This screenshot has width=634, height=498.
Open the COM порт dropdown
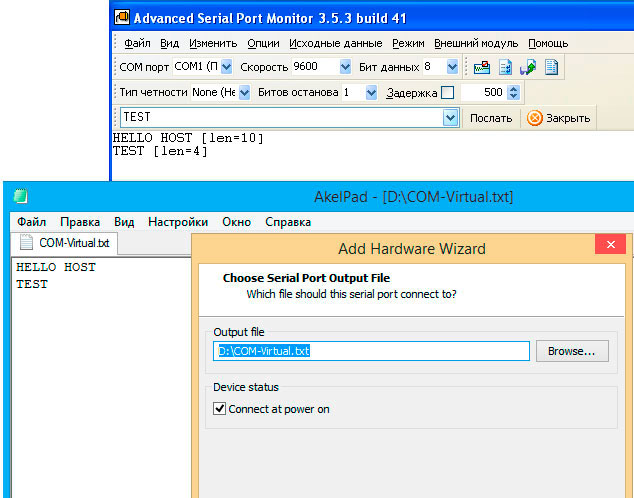[227, 67]
